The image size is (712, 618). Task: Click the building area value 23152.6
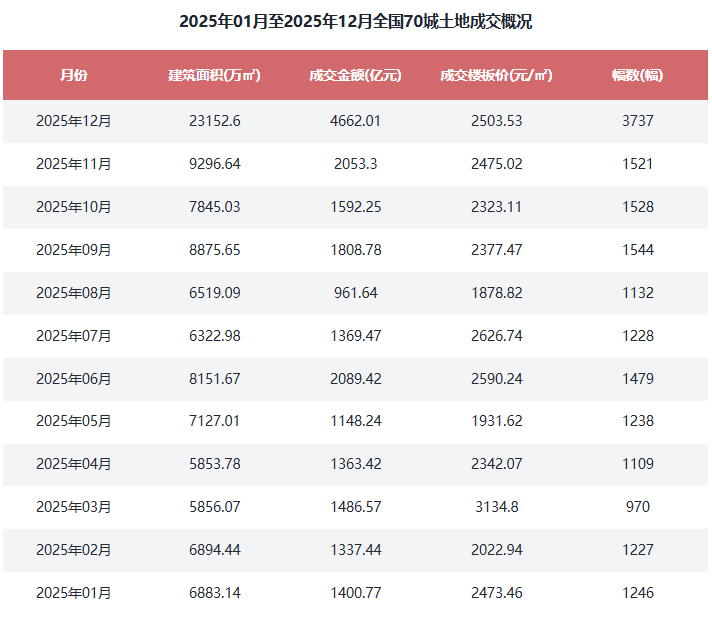pos(215,121)
